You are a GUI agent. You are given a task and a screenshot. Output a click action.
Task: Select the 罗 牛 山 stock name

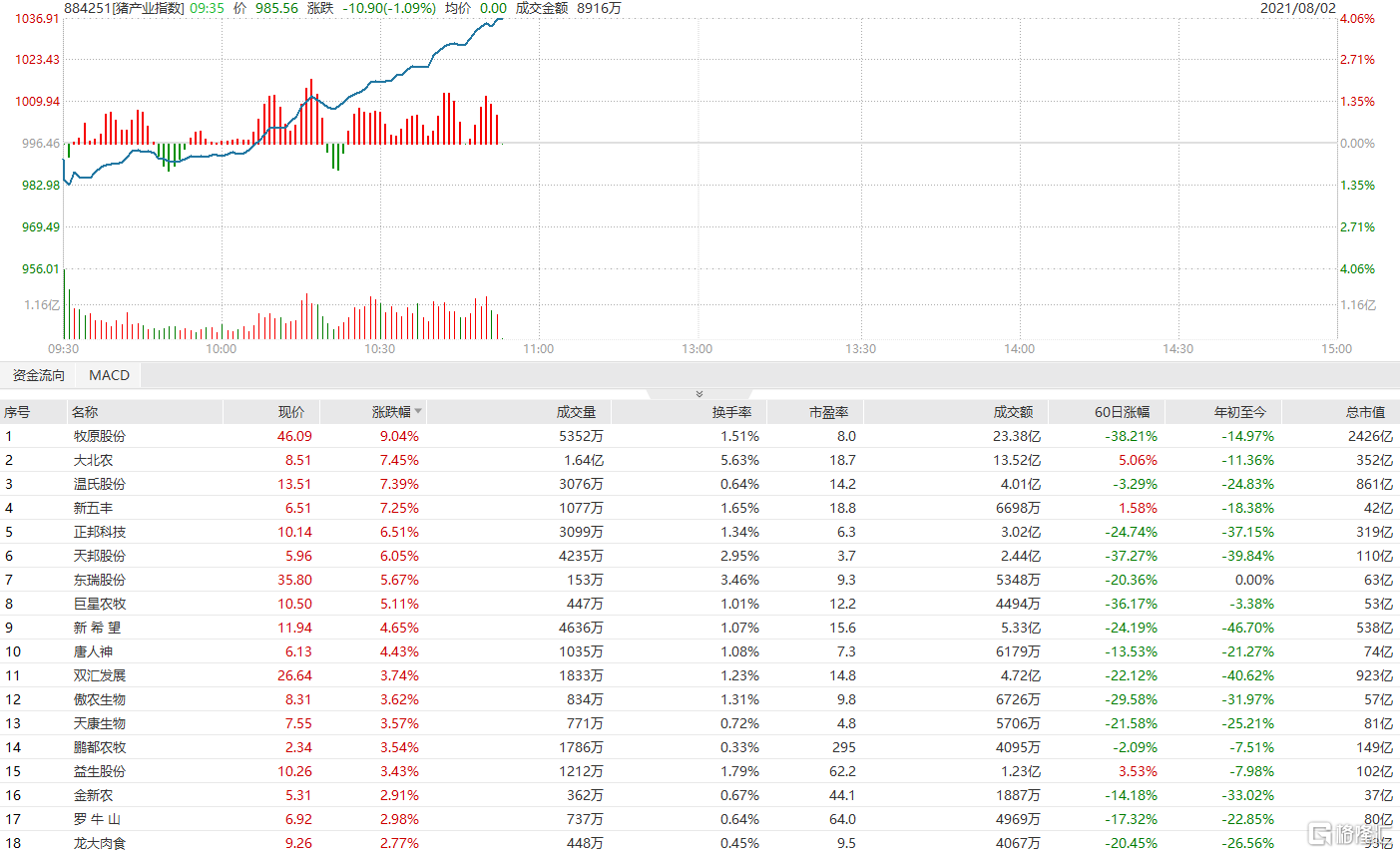97,819
